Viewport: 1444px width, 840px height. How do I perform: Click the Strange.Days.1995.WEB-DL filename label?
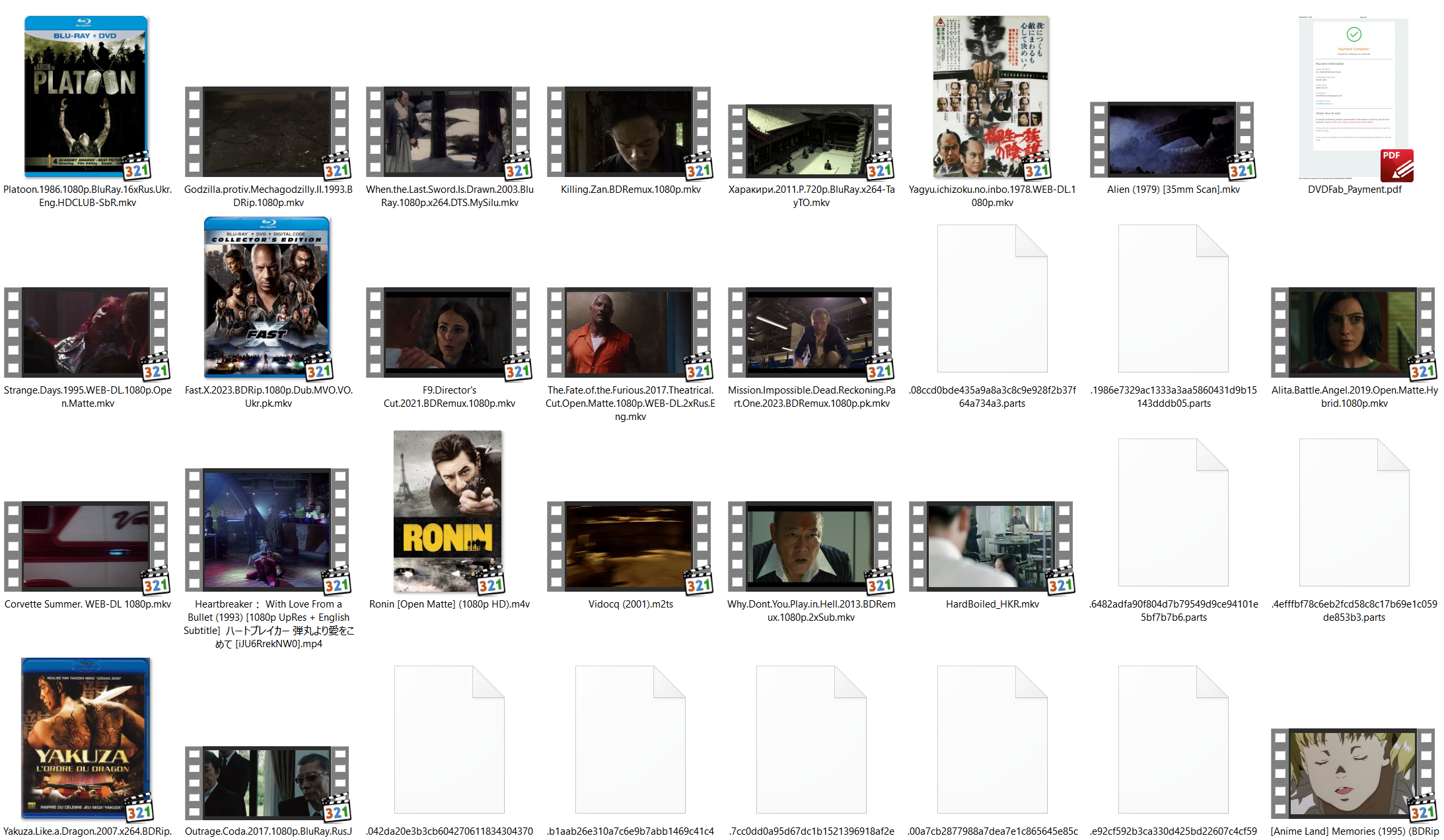coord(88,397)
